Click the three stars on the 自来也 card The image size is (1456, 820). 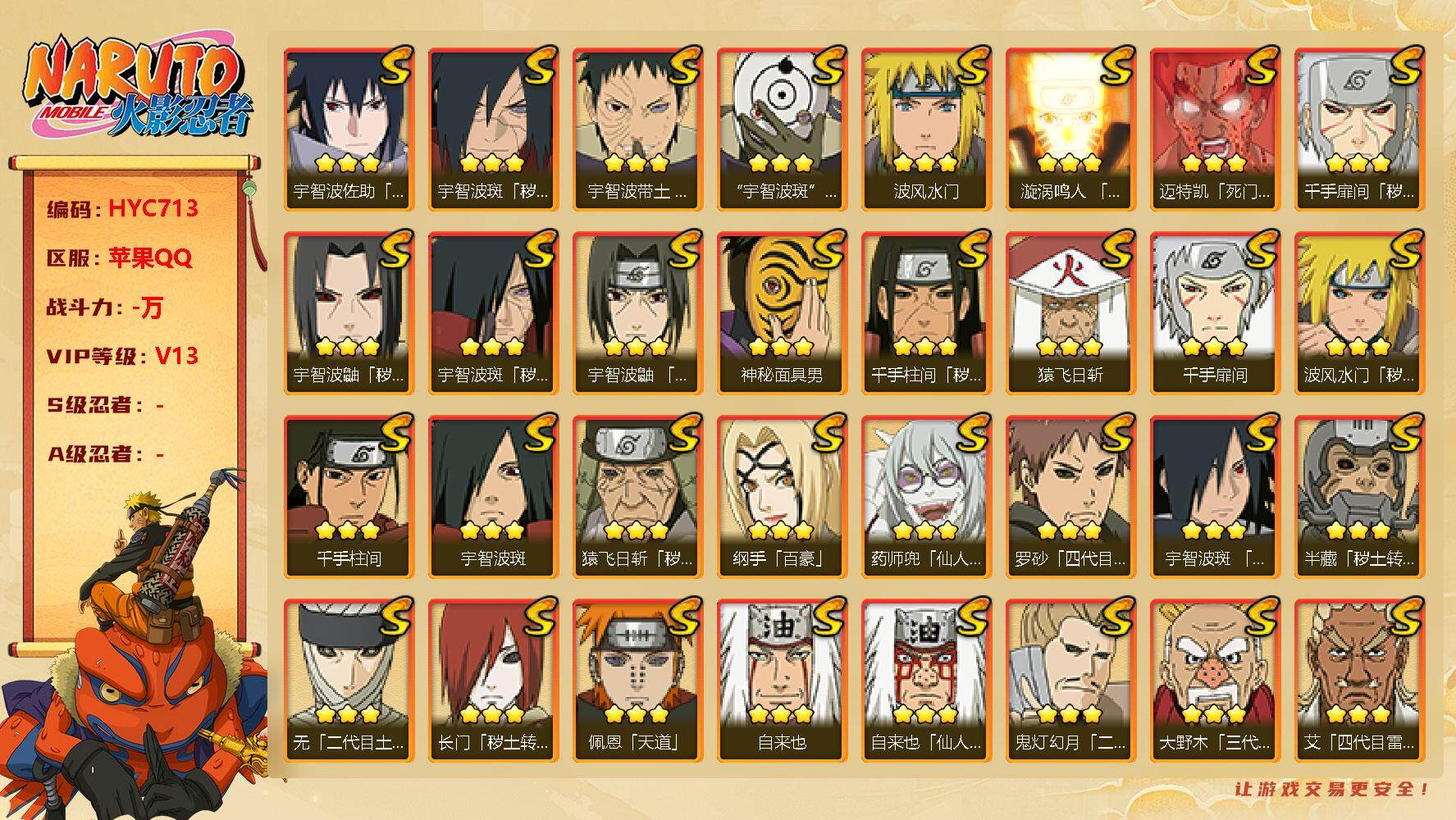[782, 714]
